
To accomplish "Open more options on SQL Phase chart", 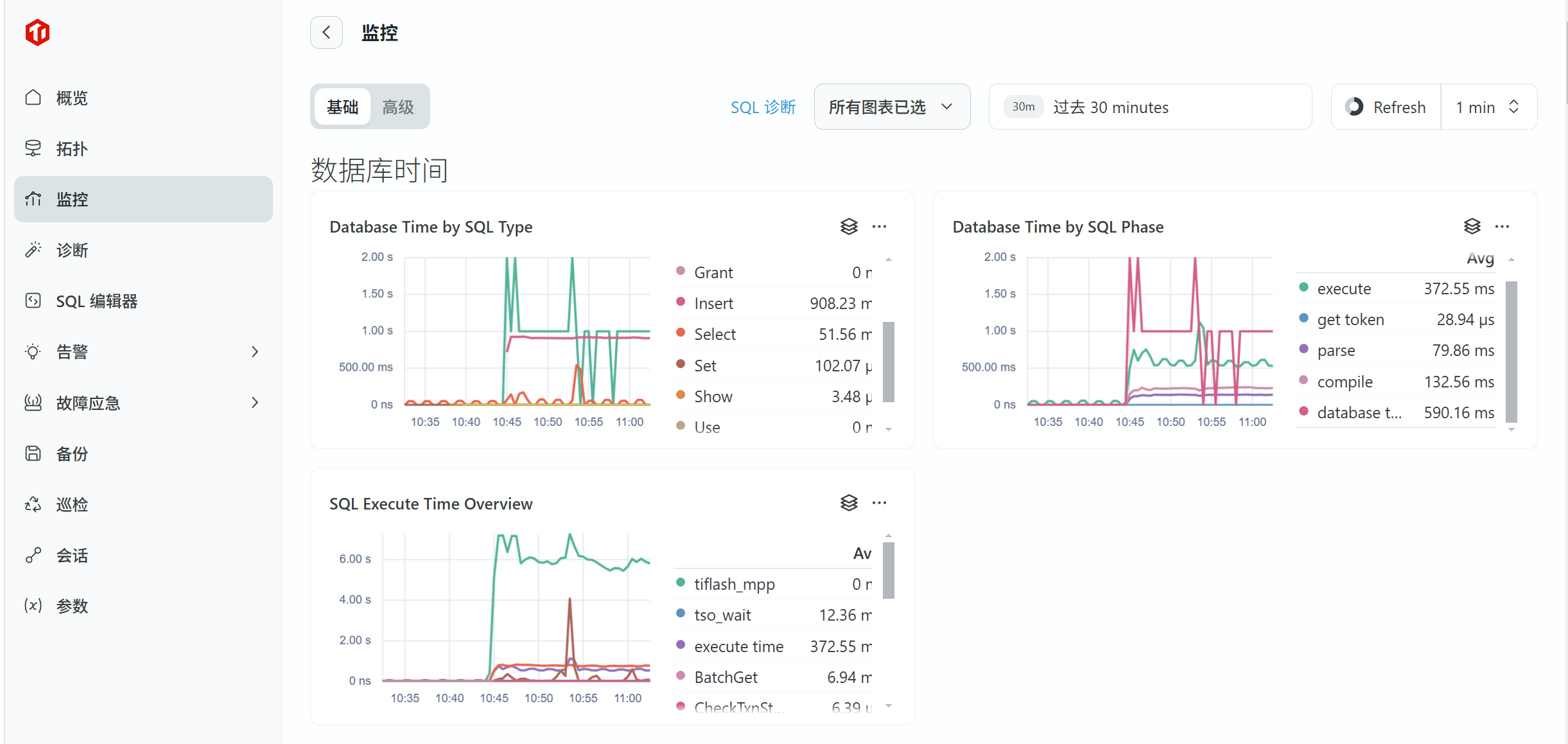I will [1502, 226].
